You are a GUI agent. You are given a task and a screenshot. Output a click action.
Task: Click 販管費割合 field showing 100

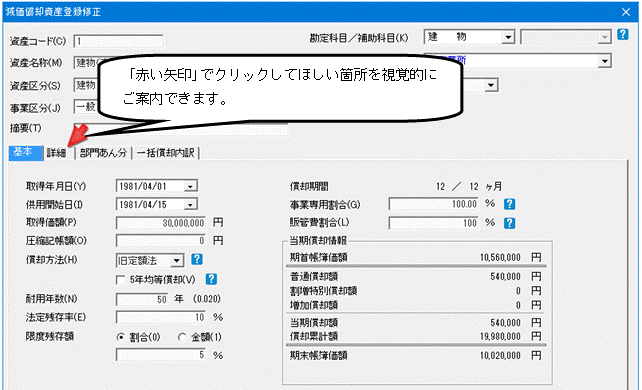(434, 223)
